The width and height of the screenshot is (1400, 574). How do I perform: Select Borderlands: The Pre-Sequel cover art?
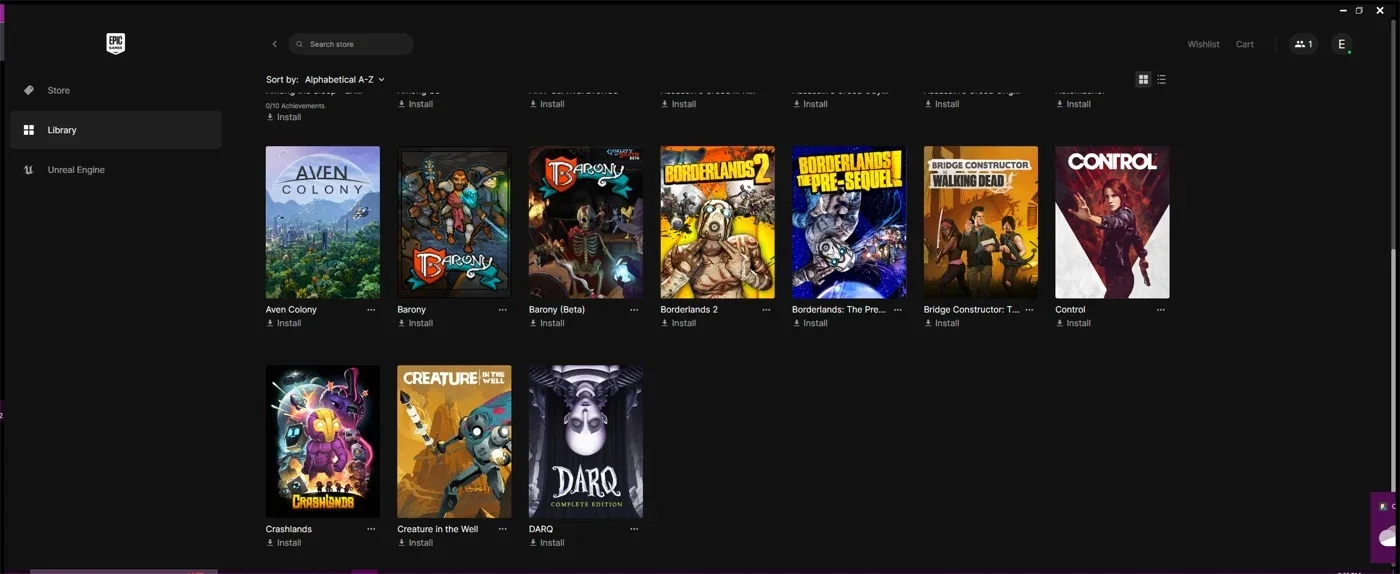849,222
